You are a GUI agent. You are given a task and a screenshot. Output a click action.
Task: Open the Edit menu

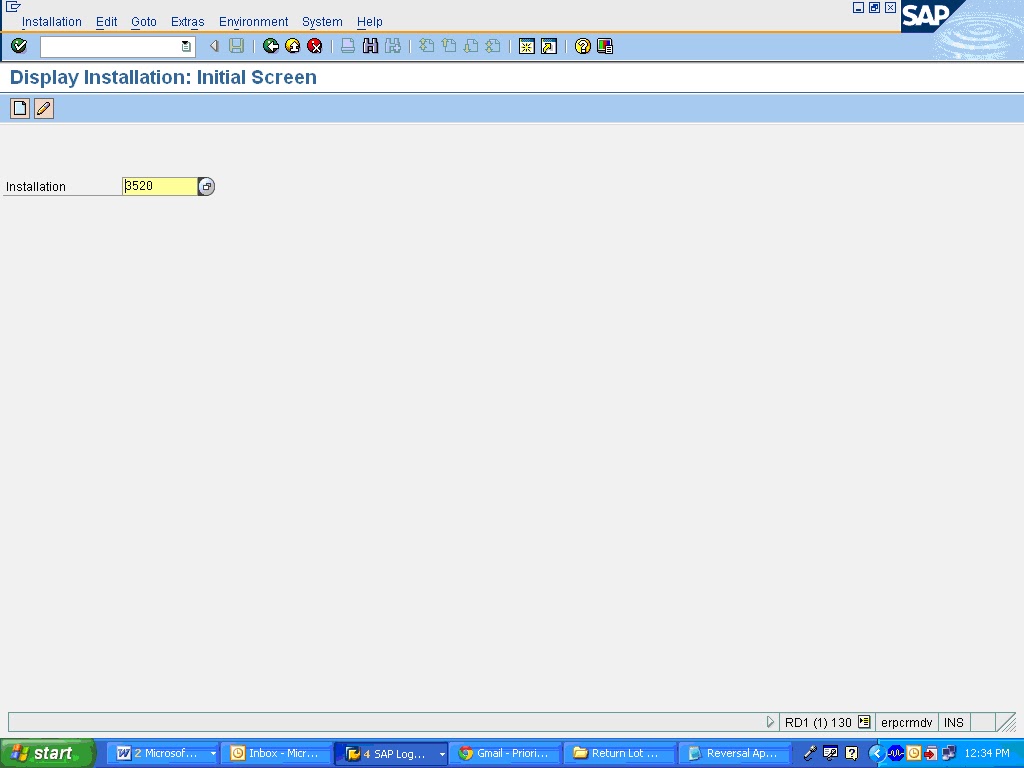click(106, 22)
